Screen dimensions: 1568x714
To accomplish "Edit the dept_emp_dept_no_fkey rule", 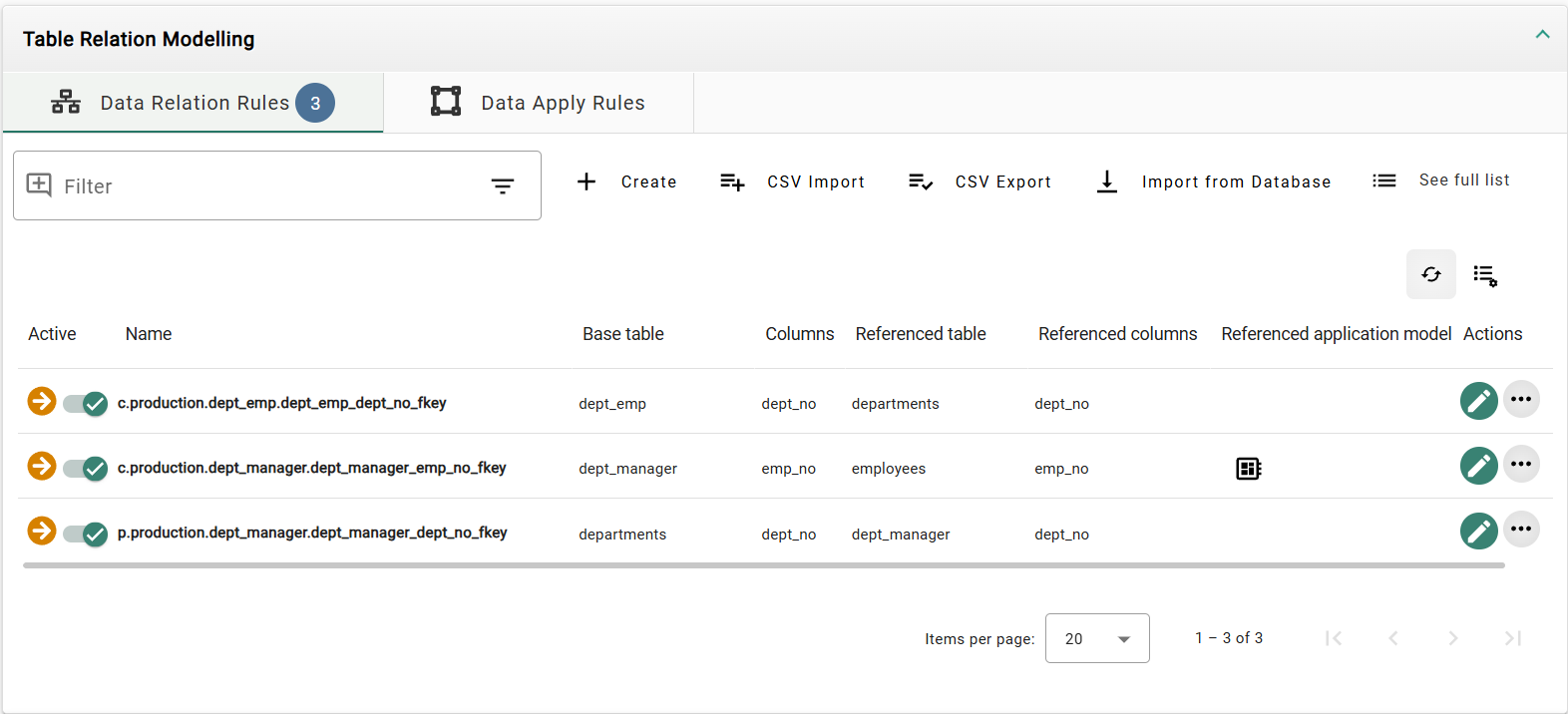I will pos(1478,401).
